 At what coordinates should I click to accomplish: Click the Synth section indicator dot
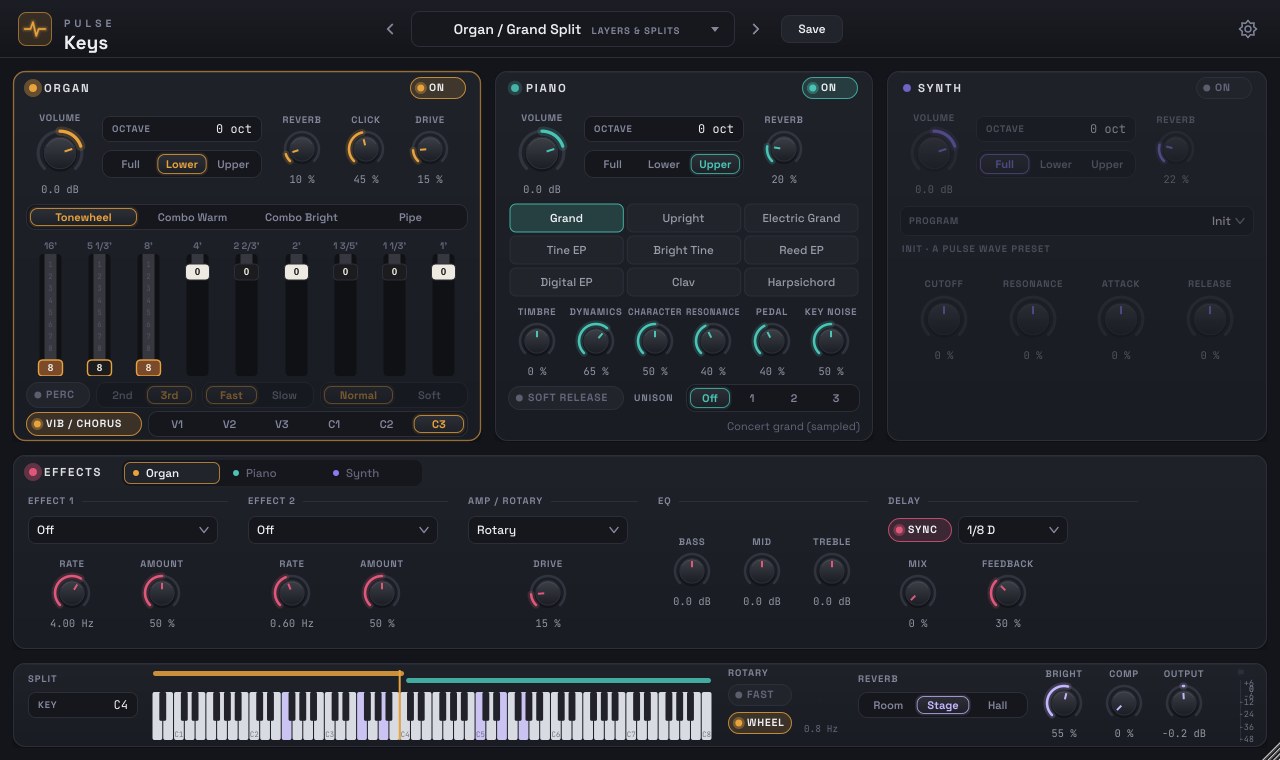coord(907,88)
